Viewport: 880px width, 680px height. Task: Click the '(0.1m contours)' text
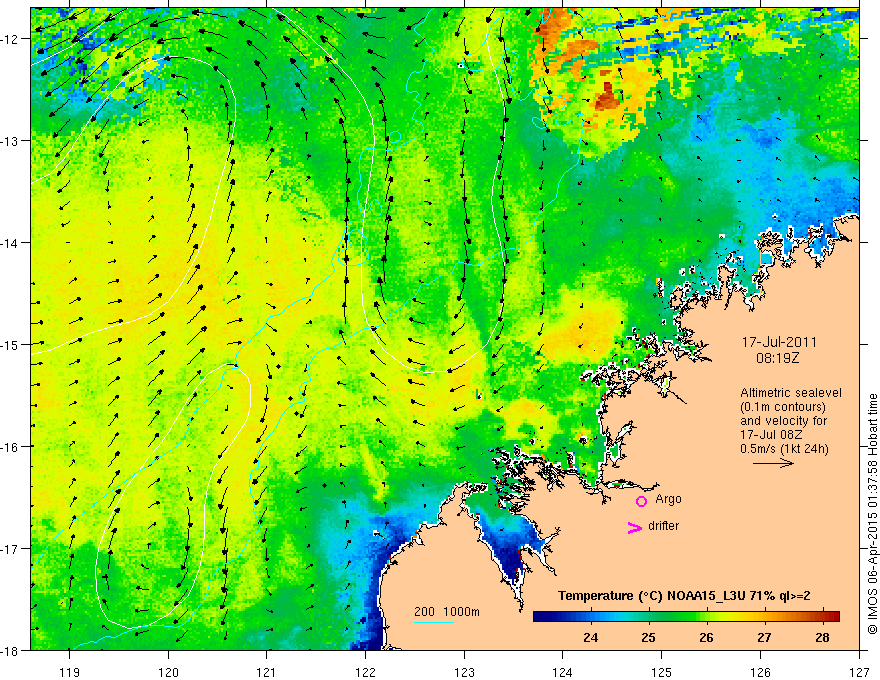tap(783, 407)
